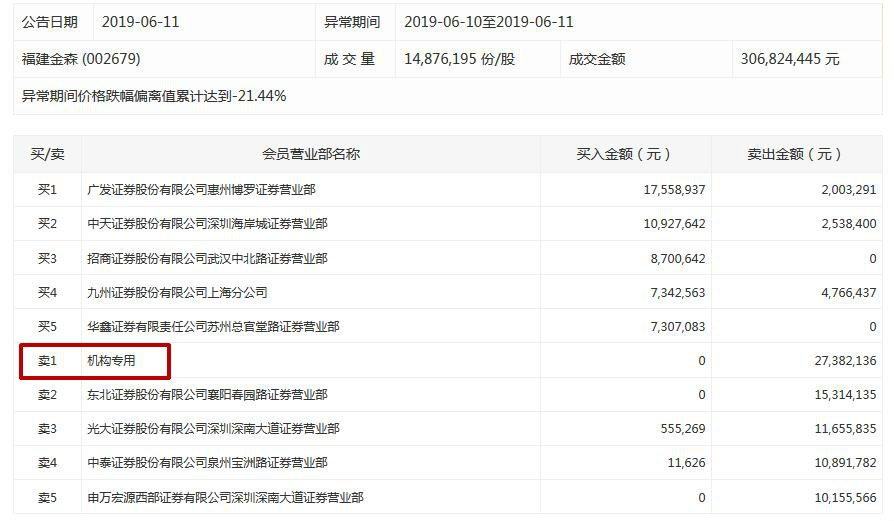Viewport: 894px width, 521px height.
Task: Click the 会员营业部名称 column header
Action: tap(311, 154)
